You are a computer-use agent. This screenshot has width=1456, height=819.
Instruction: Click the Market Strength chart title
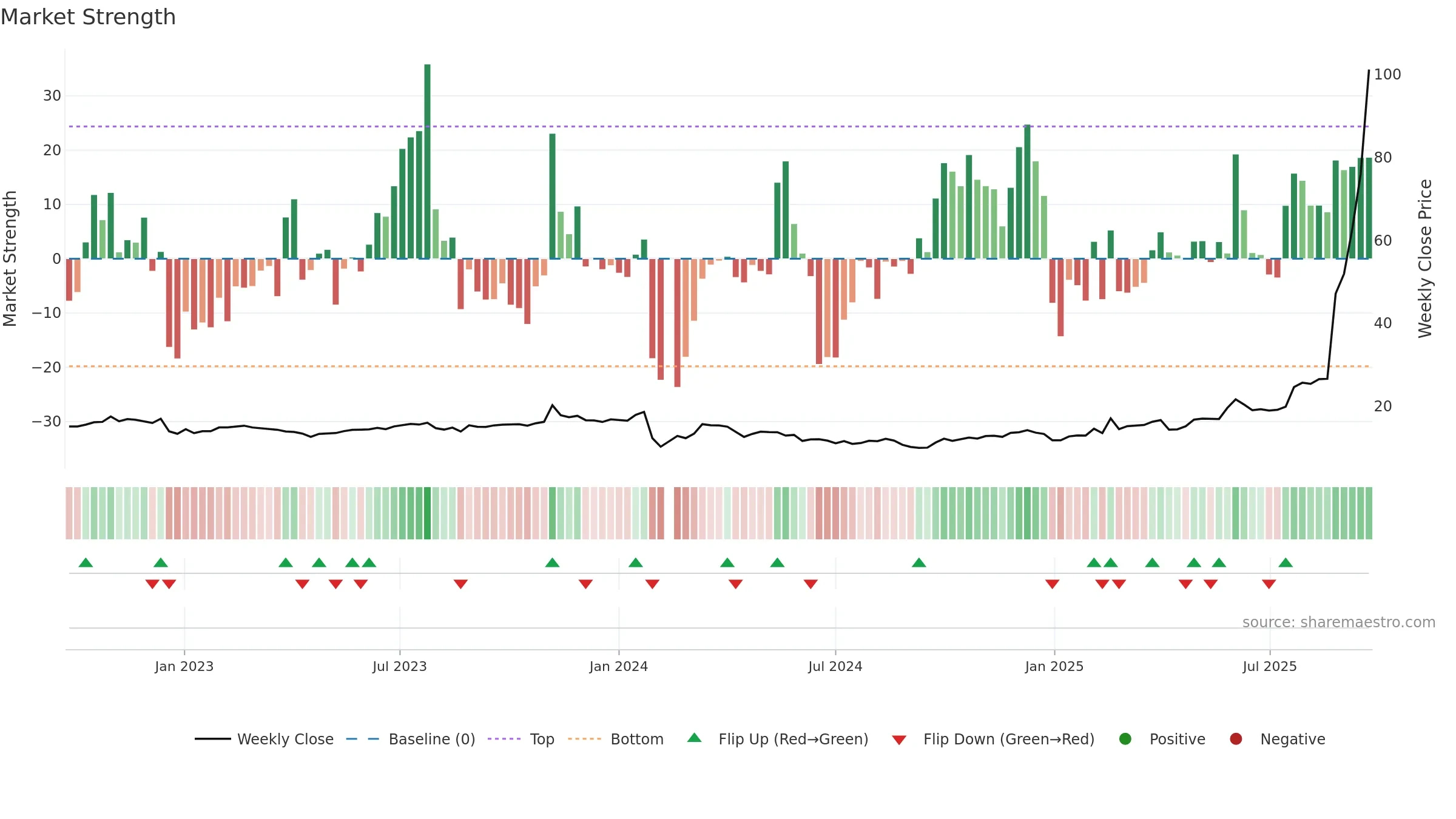(88, 17)
